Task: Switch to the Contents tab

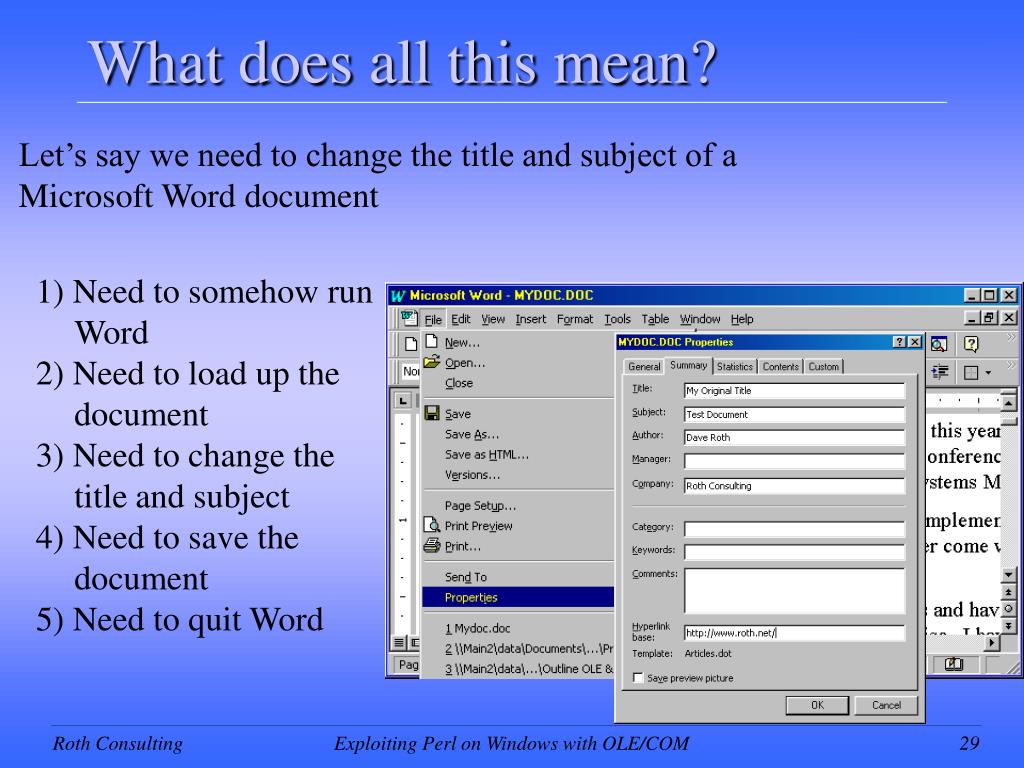Action: coord(780,366)
